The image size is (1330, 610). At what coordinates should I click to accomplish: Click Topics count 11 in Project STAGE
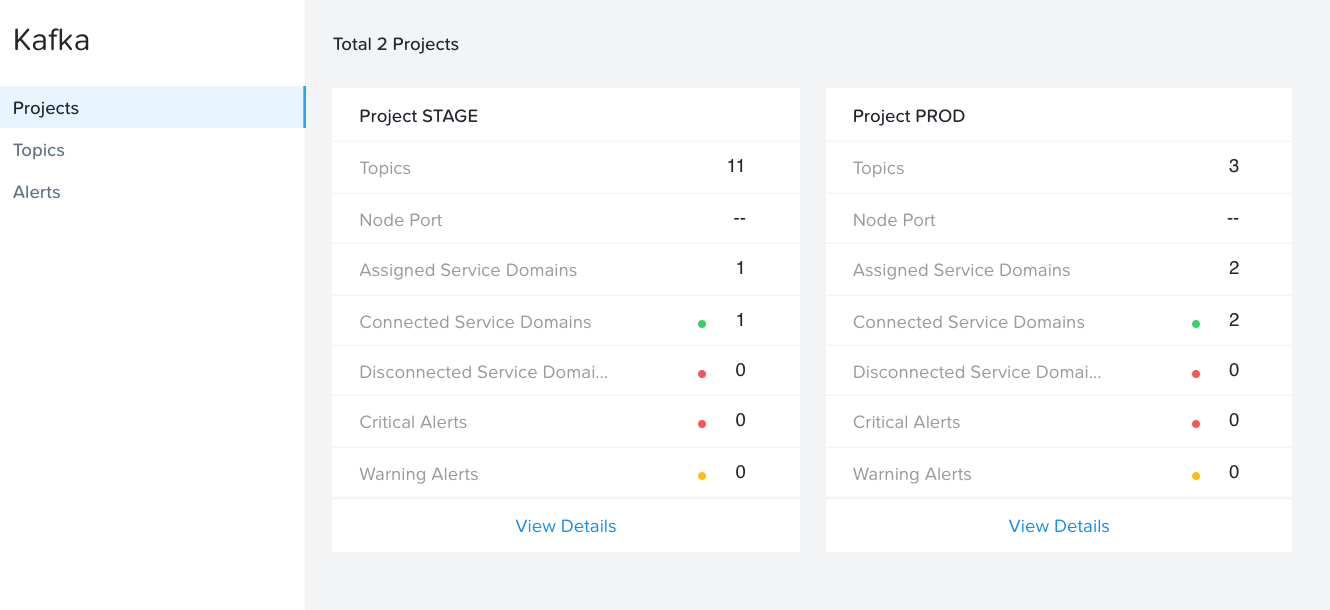(x=736, y=166)
